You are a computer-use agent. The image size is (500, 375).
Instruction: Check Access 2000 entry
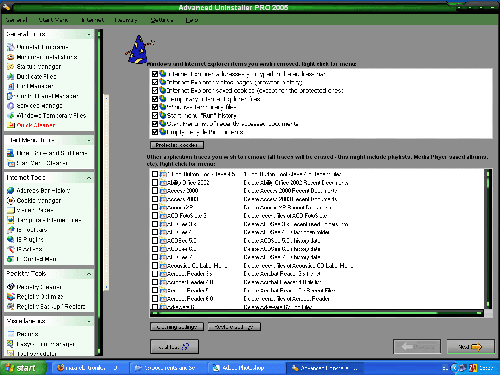pos(155,191)
